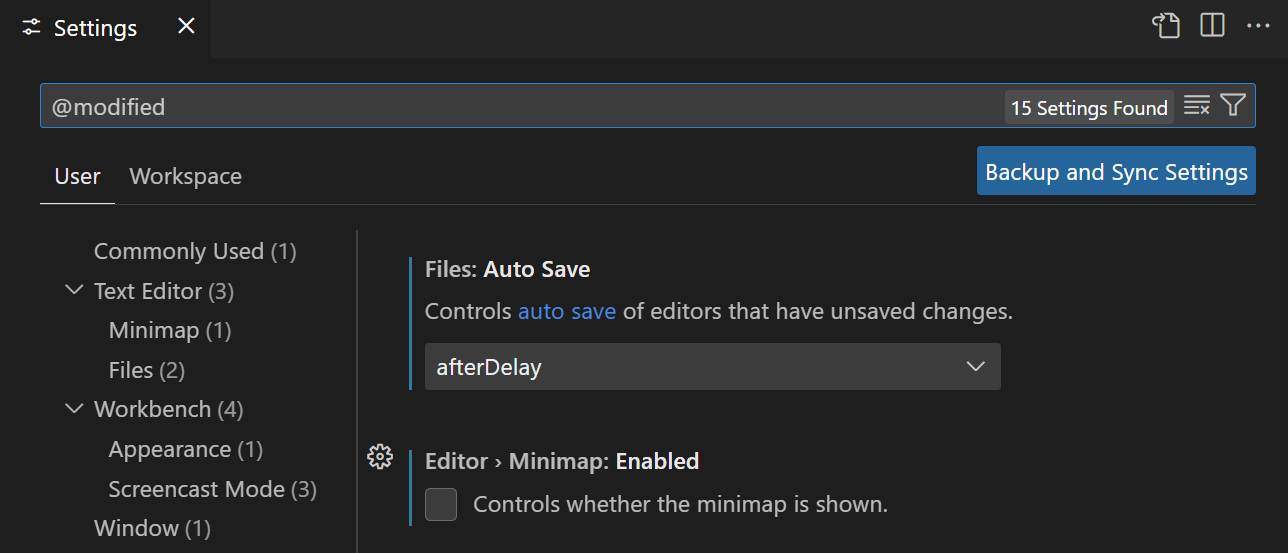The height and width of the screenshot is (553, 1288).
Task: Open the More Actions ellipsis menu
Action: click(1257, 26)
